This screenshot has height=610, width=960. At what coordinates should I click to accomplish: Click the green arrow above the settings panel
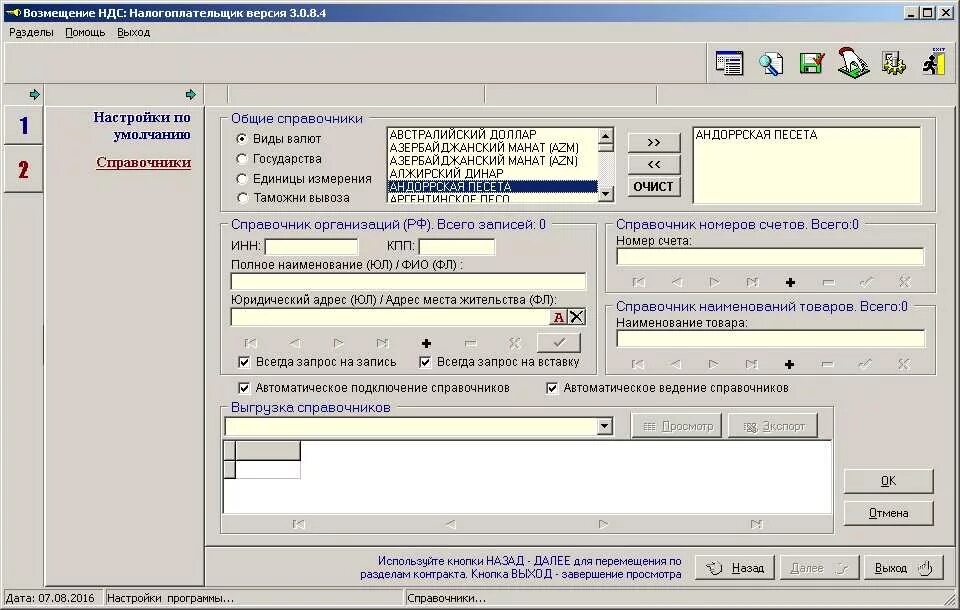coord(191,94)
